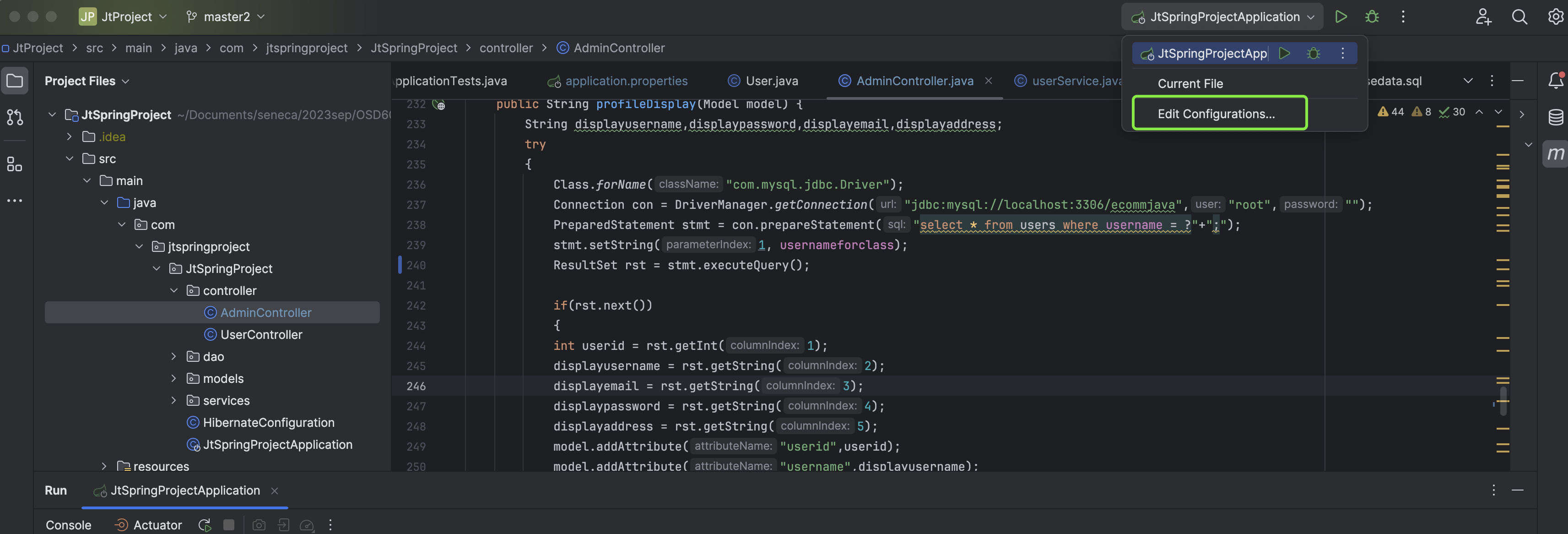Open the notifications bell
1568x534 pixels.
point(1555,80)
